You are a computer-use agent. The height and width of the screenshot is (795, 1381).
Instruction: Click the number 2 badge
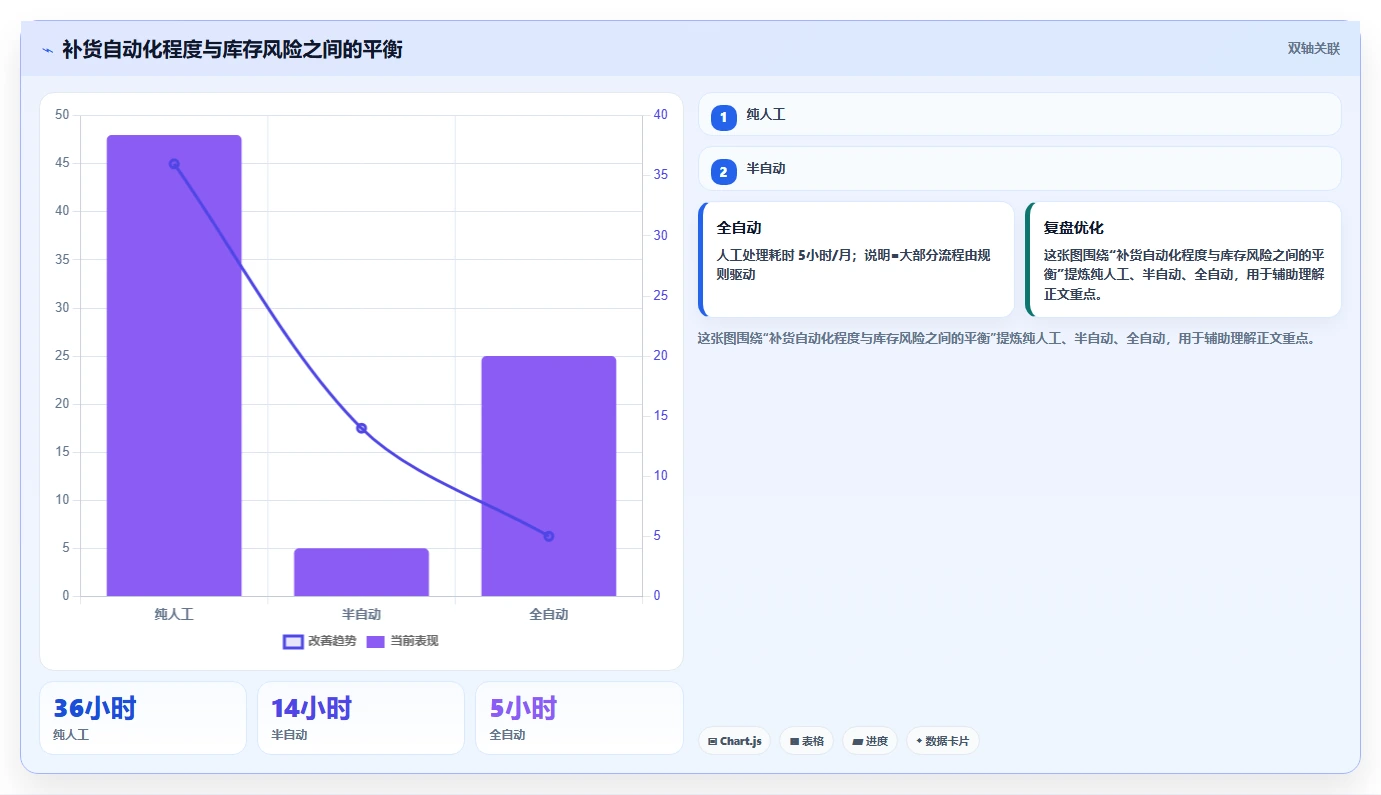pos(723,171)
